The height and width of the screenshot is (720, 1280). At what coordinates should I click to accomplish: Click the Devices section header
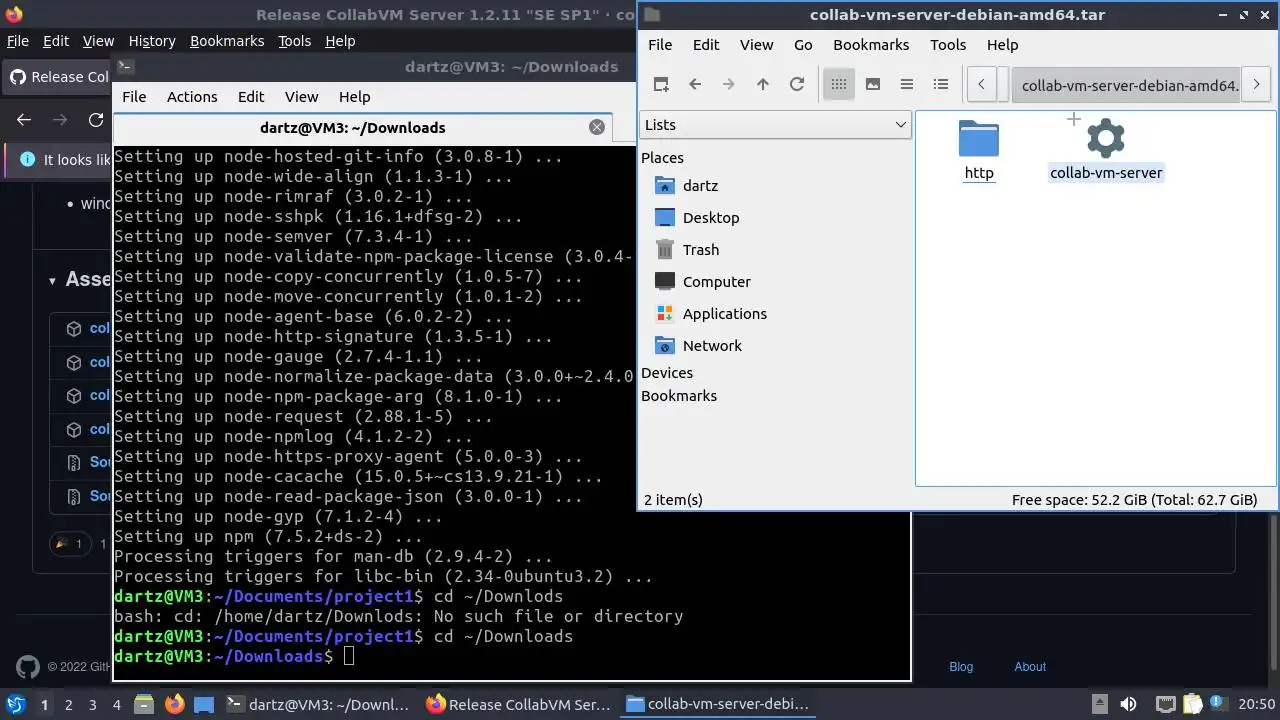point(667,373)
